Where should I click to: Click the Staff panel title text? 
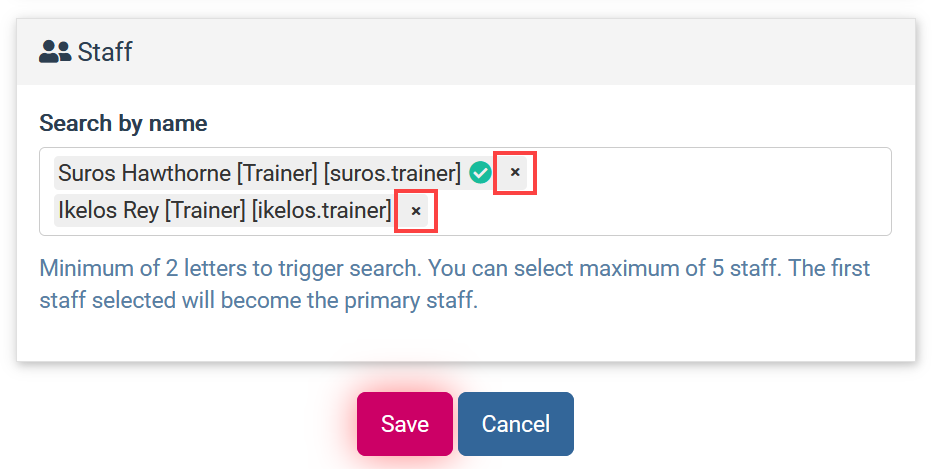tap(105, 52)
